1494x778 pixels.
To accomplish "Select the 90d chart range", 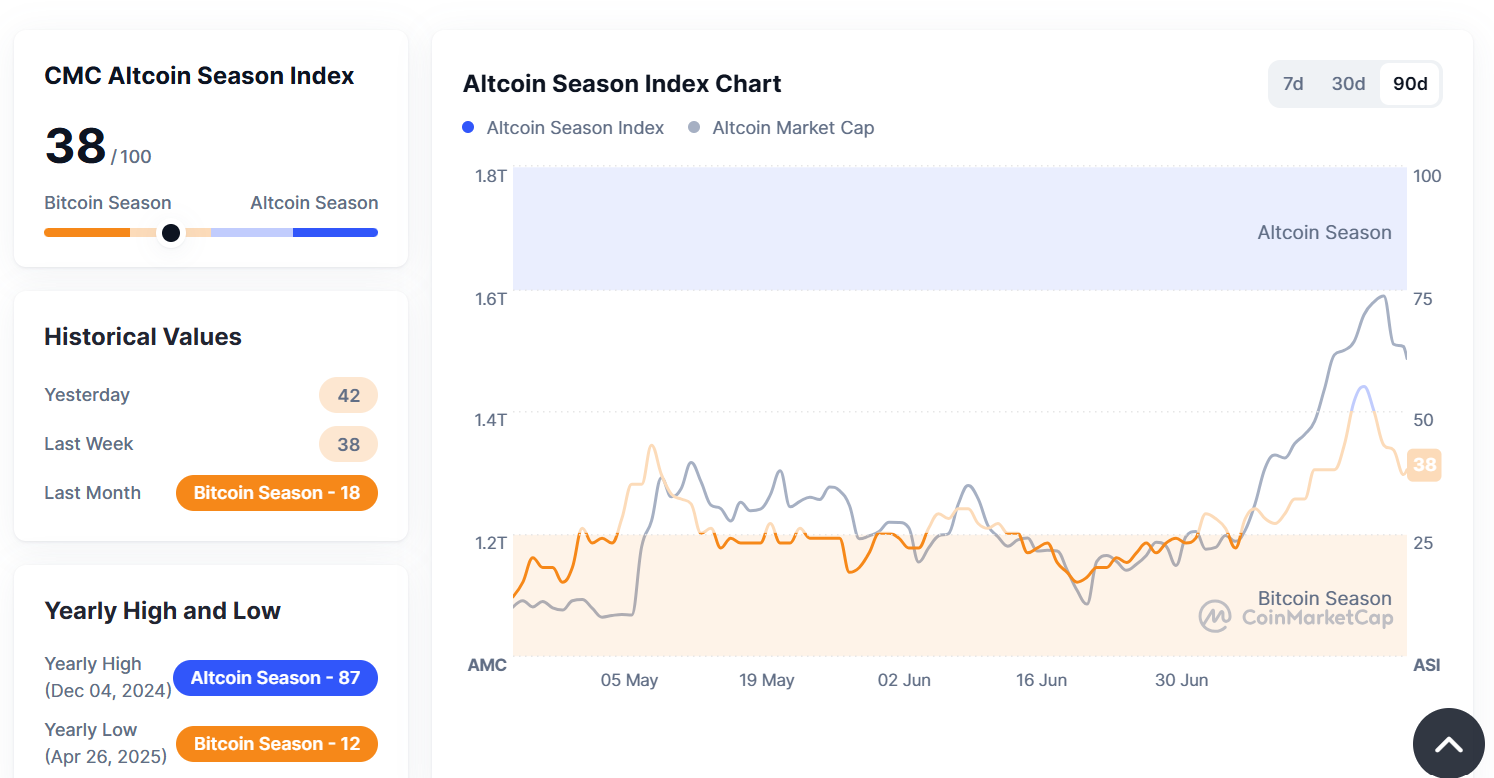I will (1410, 84).
